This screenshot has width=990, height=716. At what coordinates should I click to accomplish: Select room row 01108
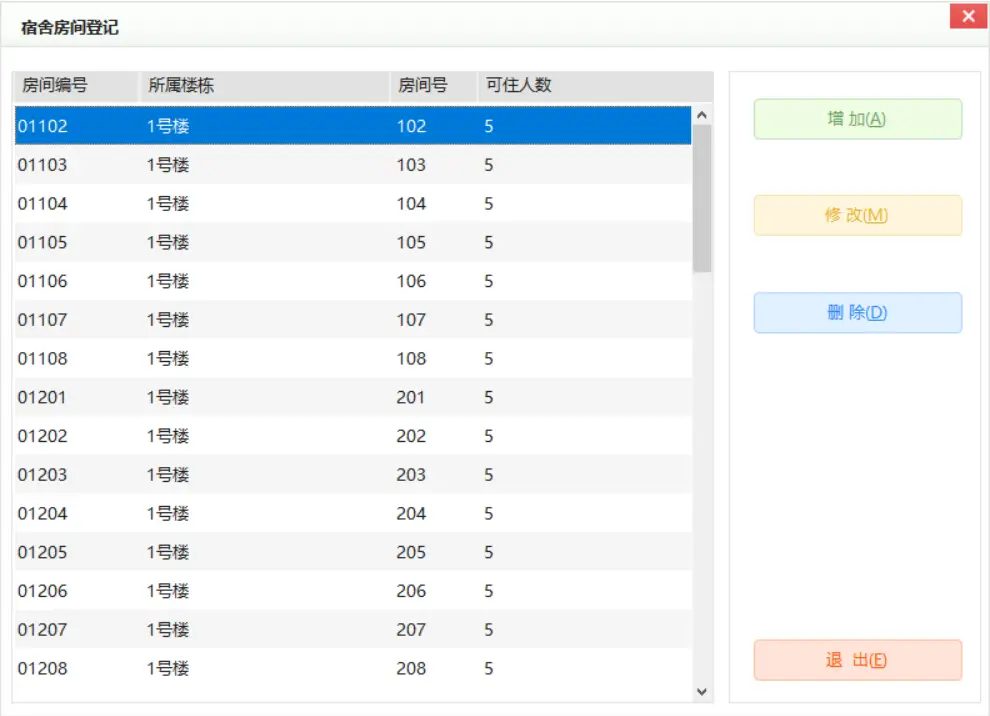[x=300, y=358]
